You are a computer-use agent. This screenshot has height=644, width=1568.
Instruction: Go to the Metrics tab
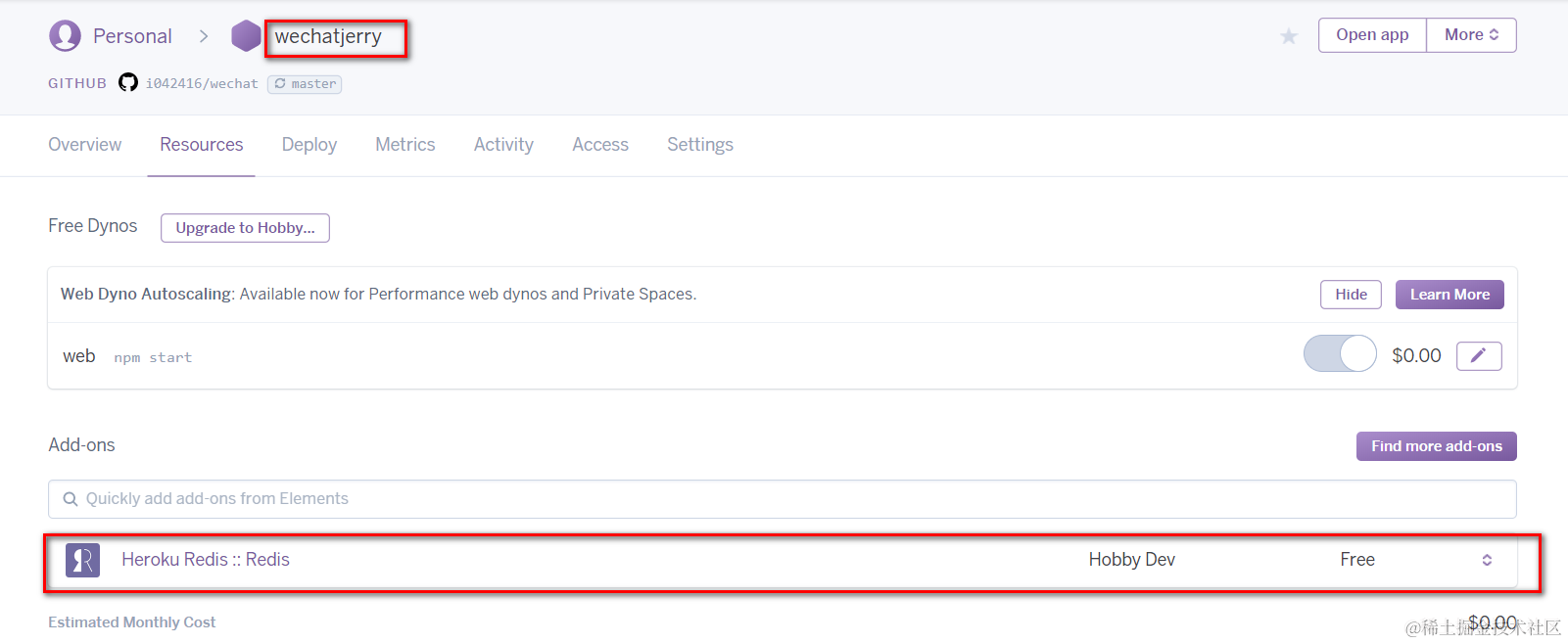[x=405, y=145]
